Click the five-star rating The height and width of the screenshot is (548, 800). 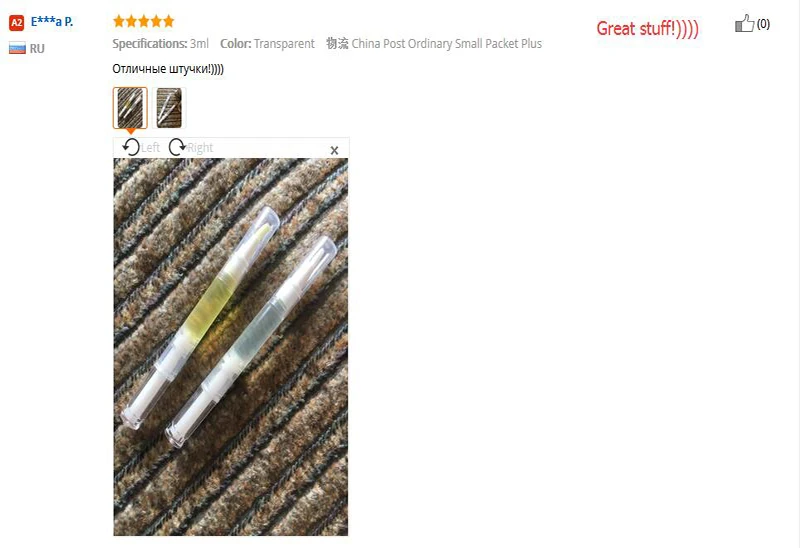[143, 21]
